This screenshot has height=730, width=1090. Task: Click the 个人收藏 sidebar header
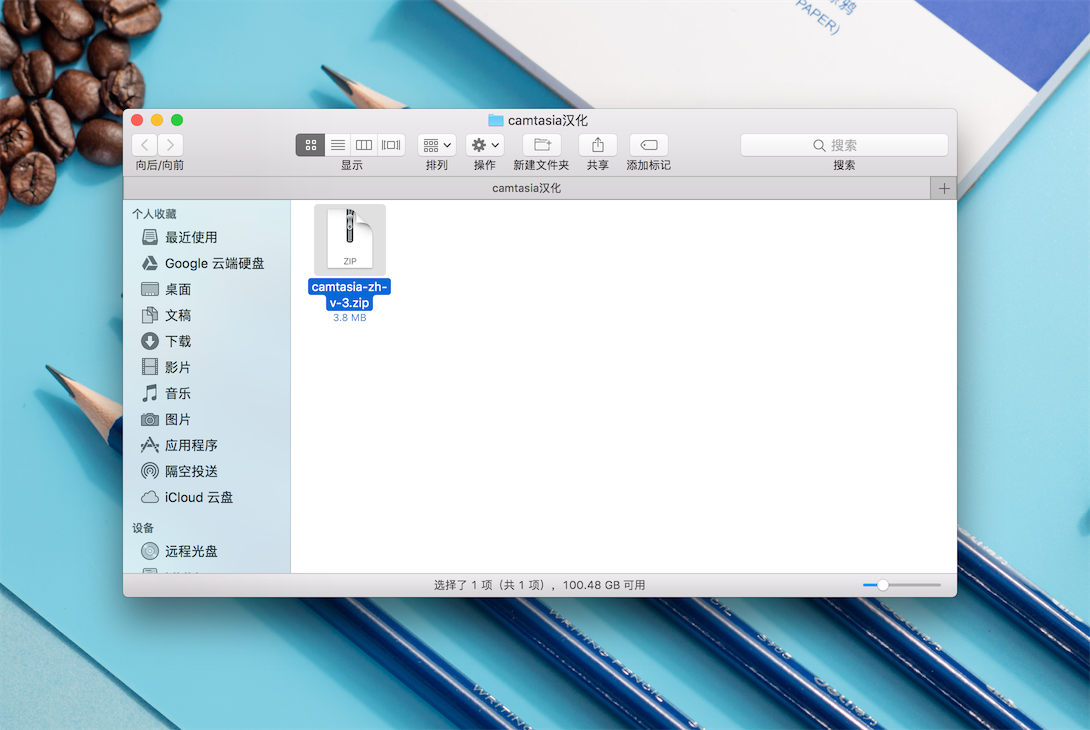click(x=154, y=213)
